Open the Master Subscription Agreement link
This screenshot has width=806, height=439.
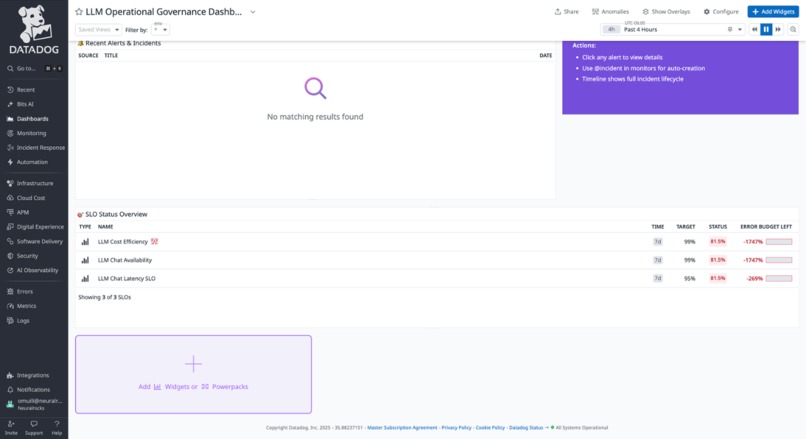(402, 428)
